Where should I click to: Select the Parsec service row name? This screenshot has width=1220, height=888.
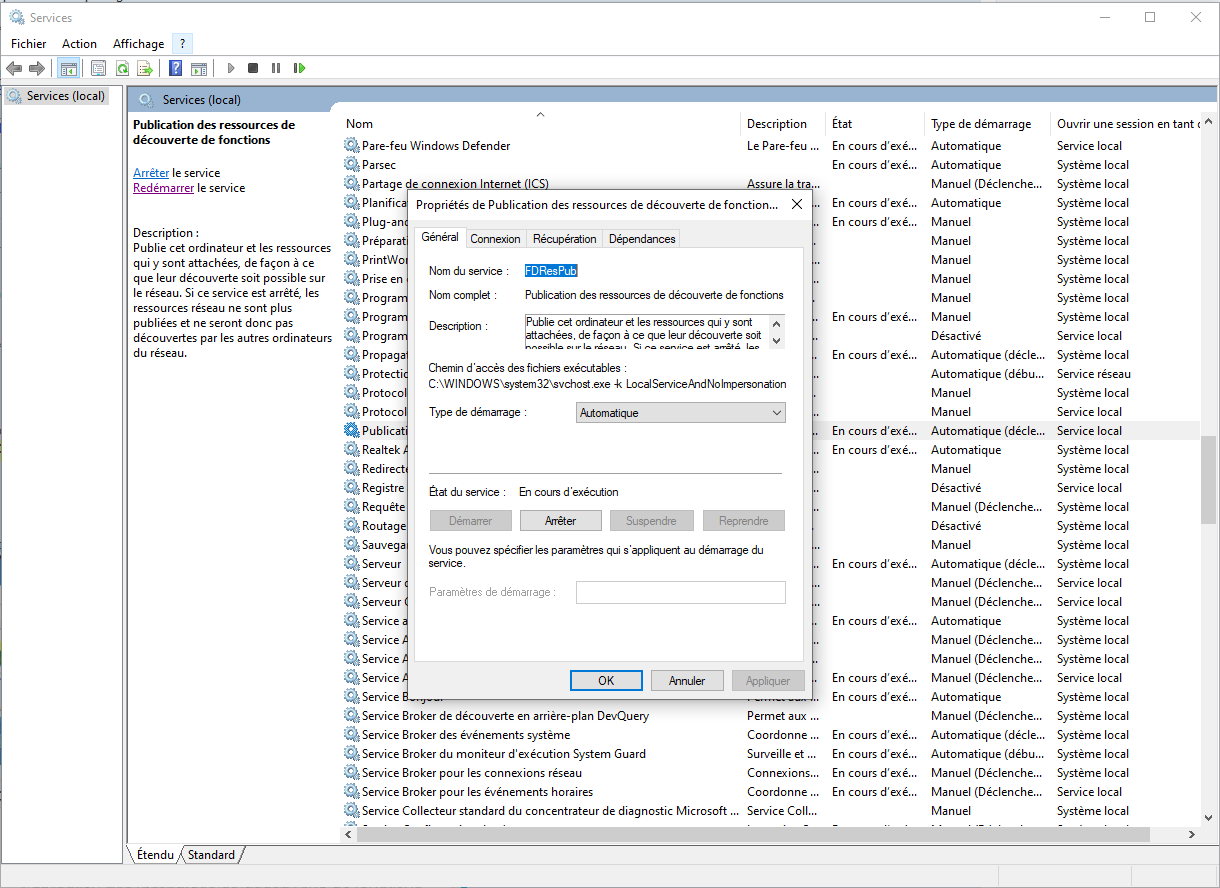[379, 165]
